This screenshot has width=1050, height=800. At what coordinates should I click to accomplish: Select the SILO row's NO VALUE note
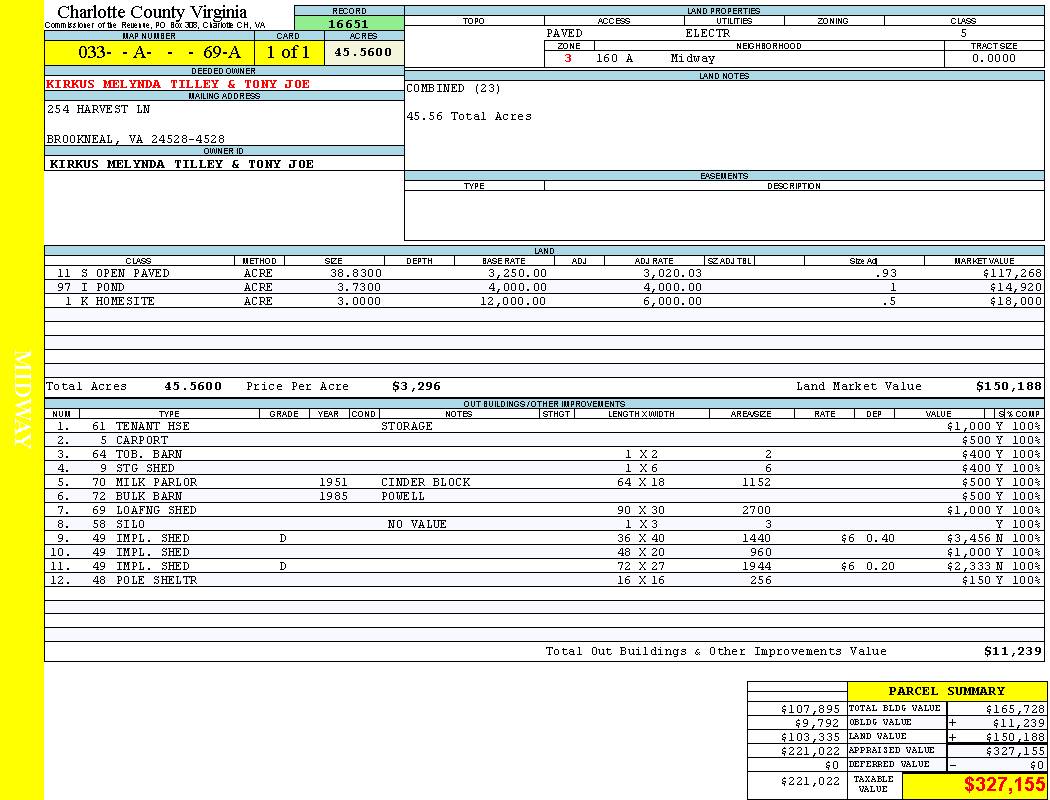pyautogui.click(x=417, y=524)
